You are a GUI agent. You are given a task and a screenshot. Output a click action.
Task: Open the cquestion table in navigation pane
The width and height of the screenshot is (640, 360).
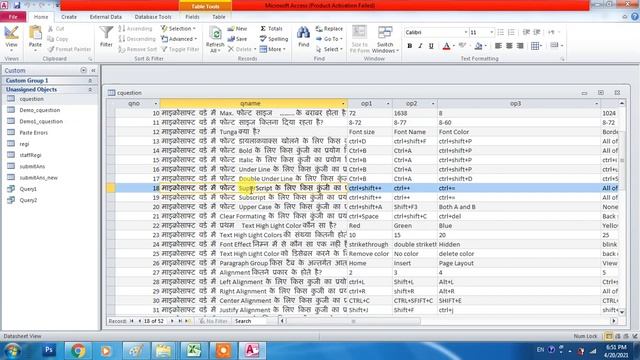[31, 99]
